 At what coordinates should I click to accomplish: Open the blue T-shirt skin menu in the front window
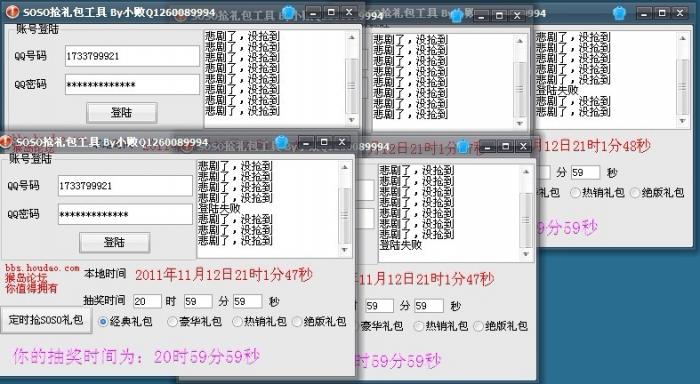(281, 142)
